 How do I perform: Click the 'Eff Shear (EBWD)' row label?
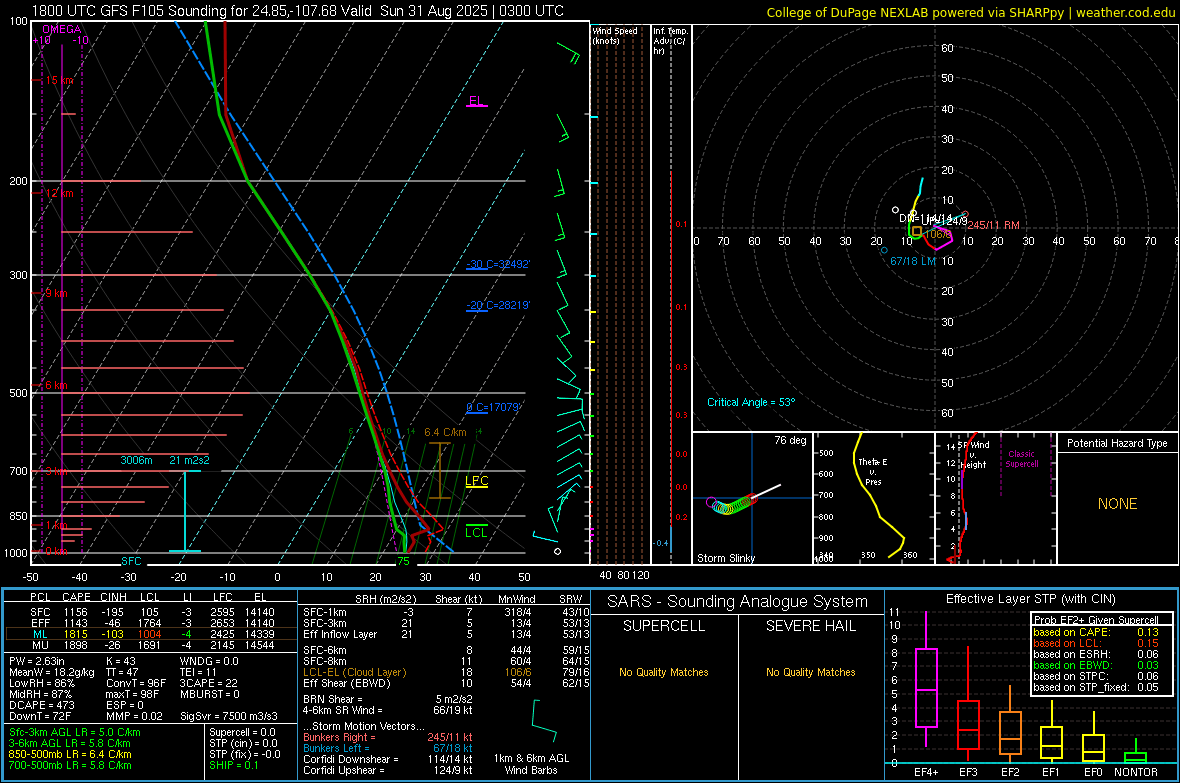(x=347, y=683)
